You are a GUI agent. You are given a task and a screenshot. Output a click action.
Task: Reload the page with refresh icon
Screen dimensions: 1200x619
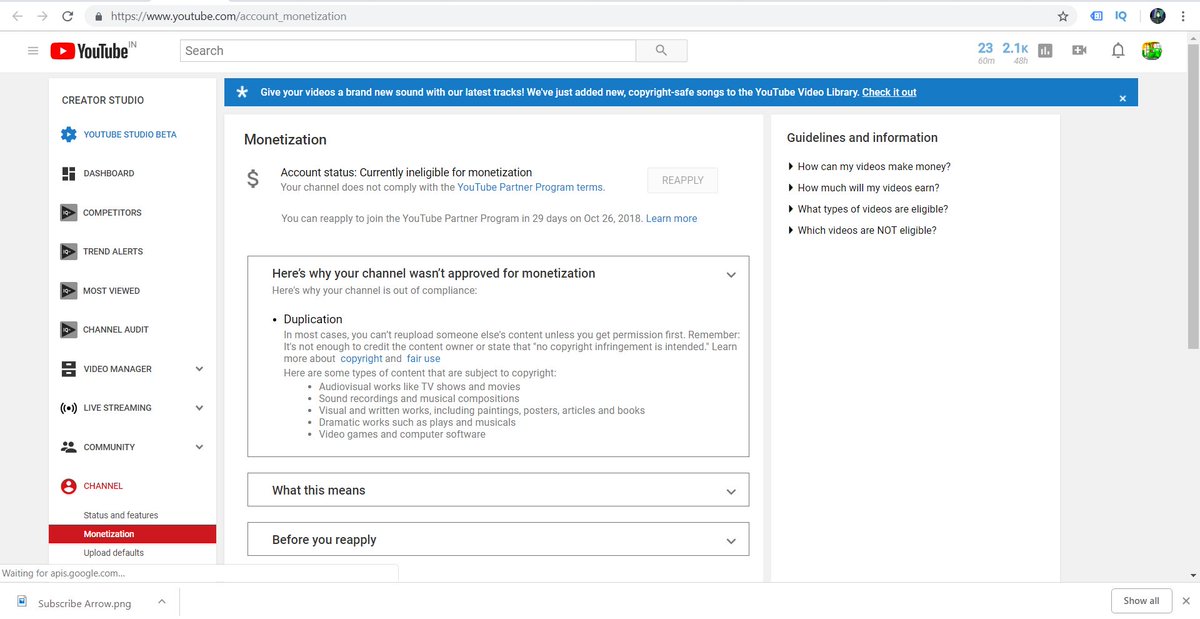click(x=67, y=16)
